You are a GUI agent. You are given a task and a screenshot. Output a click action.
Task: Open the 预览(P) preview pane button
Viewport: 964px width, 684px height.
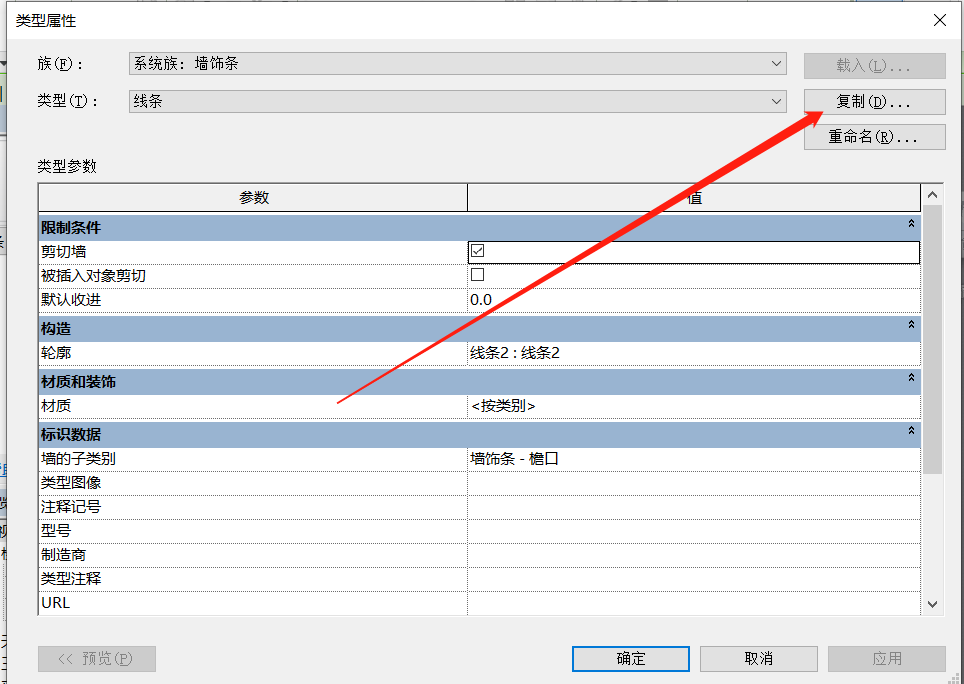97,658
